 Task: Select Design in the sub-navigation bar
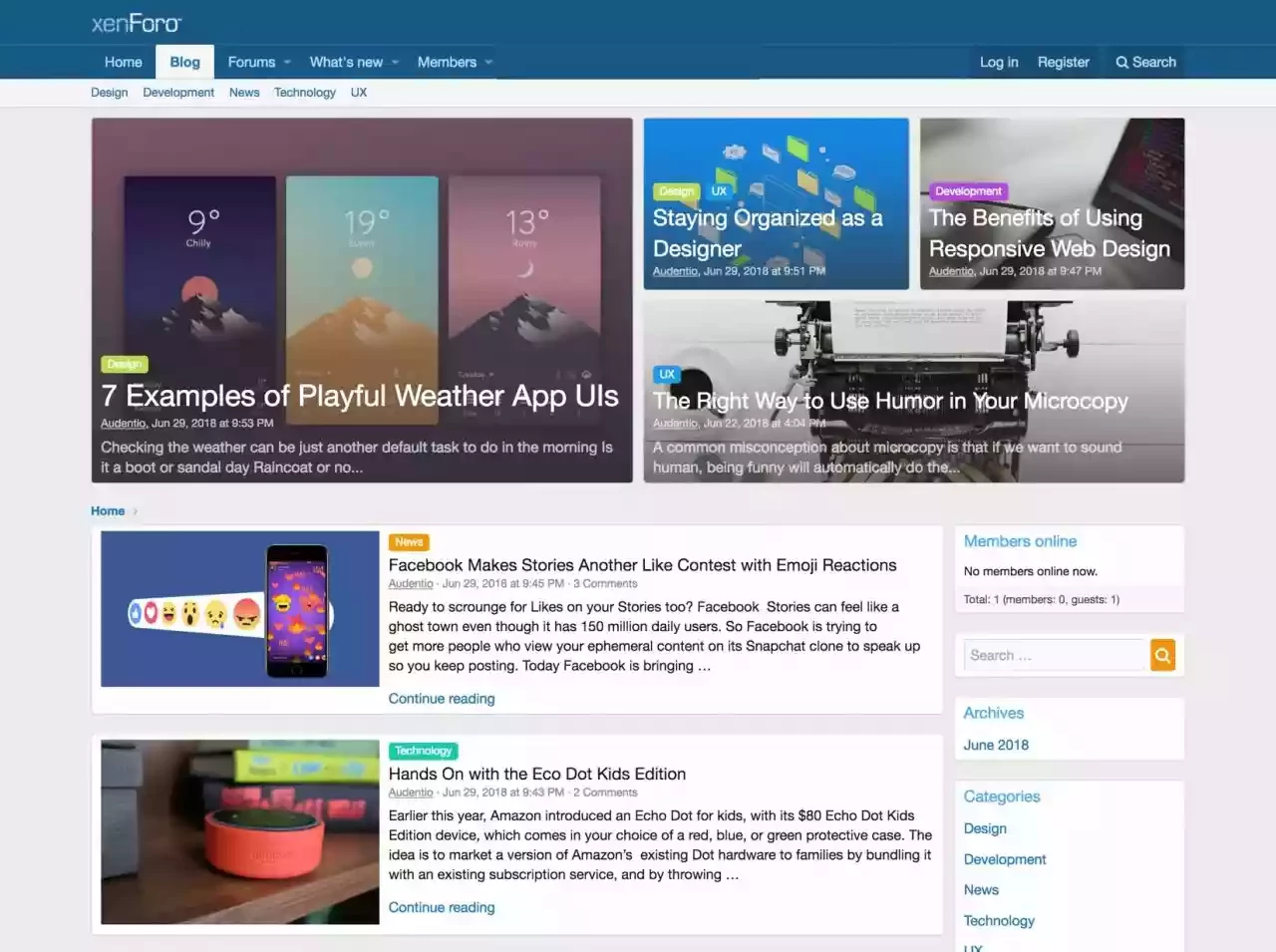[110, 93]
